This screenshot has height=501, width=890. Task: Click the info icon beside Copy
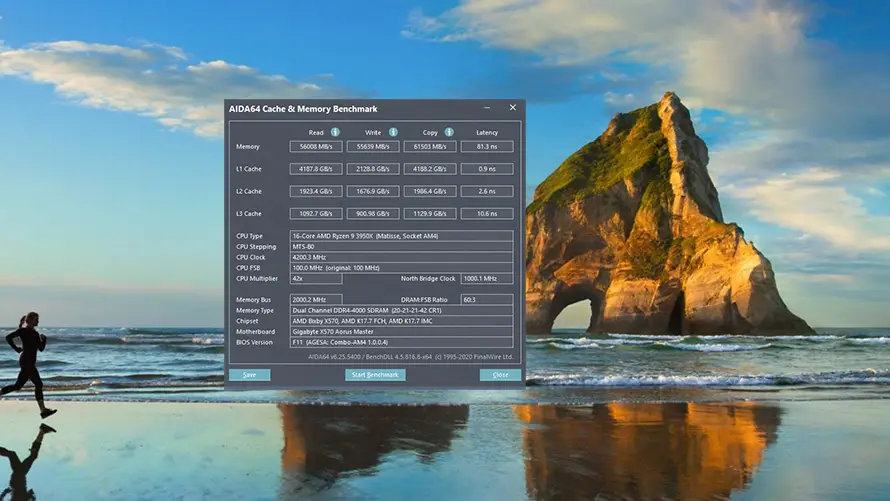449,132
